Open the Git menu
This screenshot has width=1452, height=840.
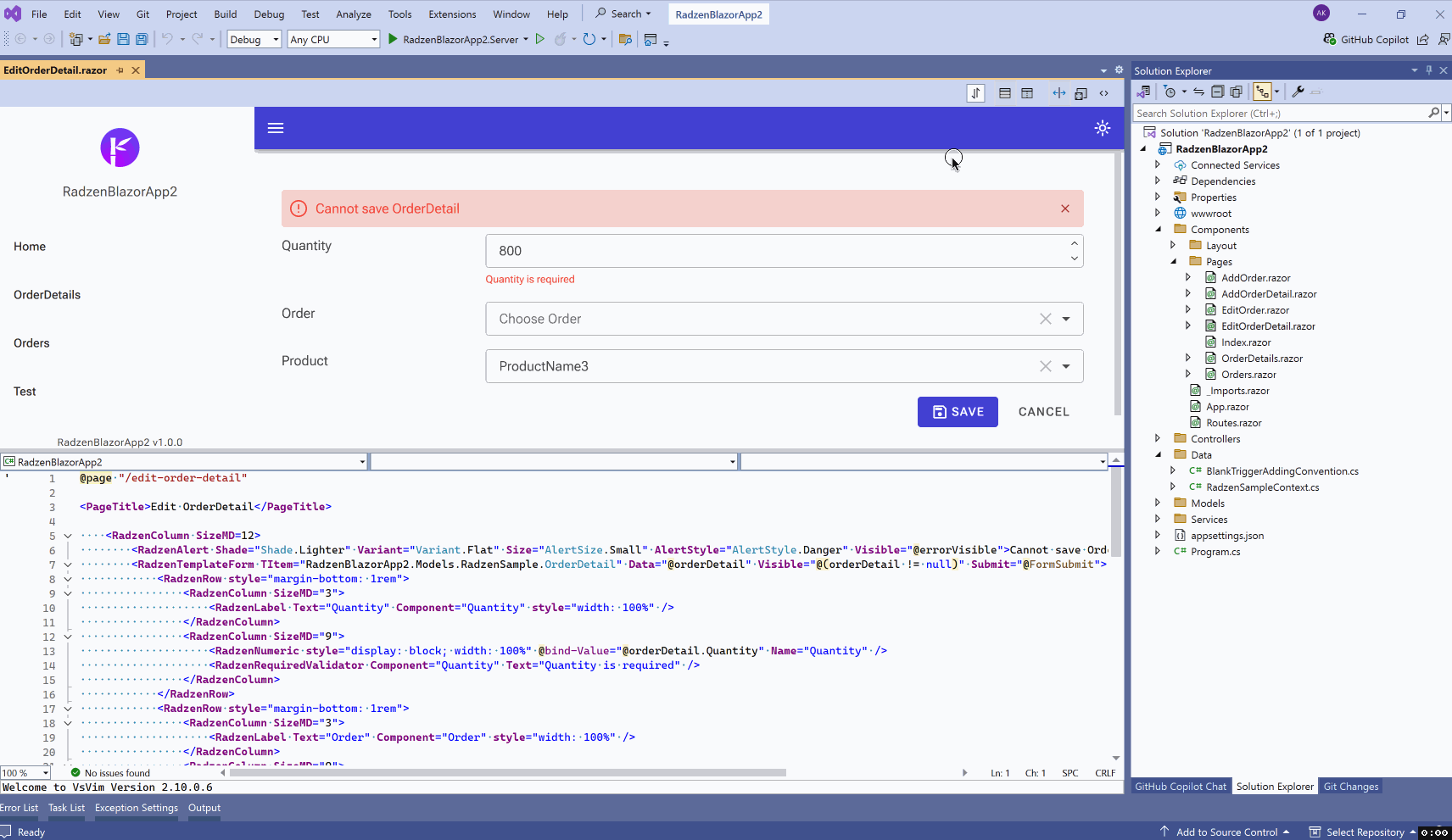click(x=142, y=14)
